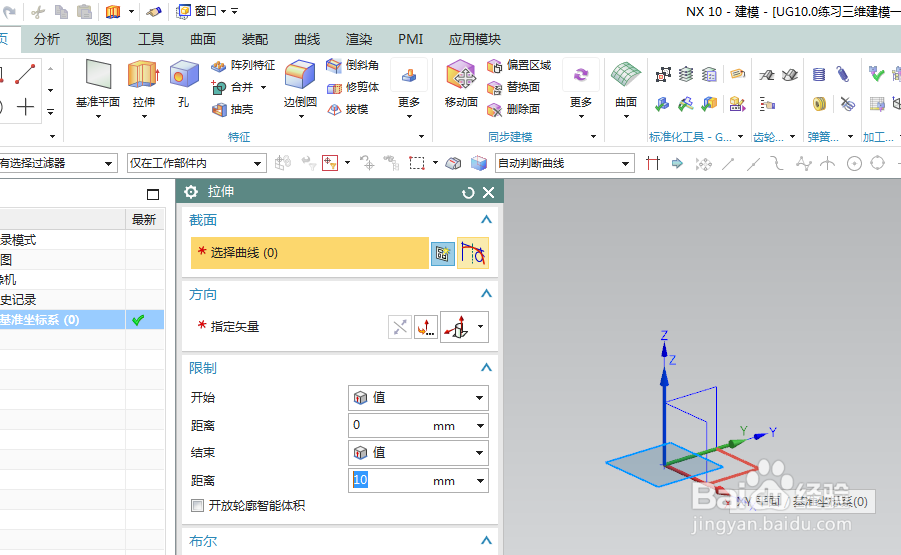This screenshot has width=901, height=555.
Task: Click the 最新 column header
Action: point(144,219)
